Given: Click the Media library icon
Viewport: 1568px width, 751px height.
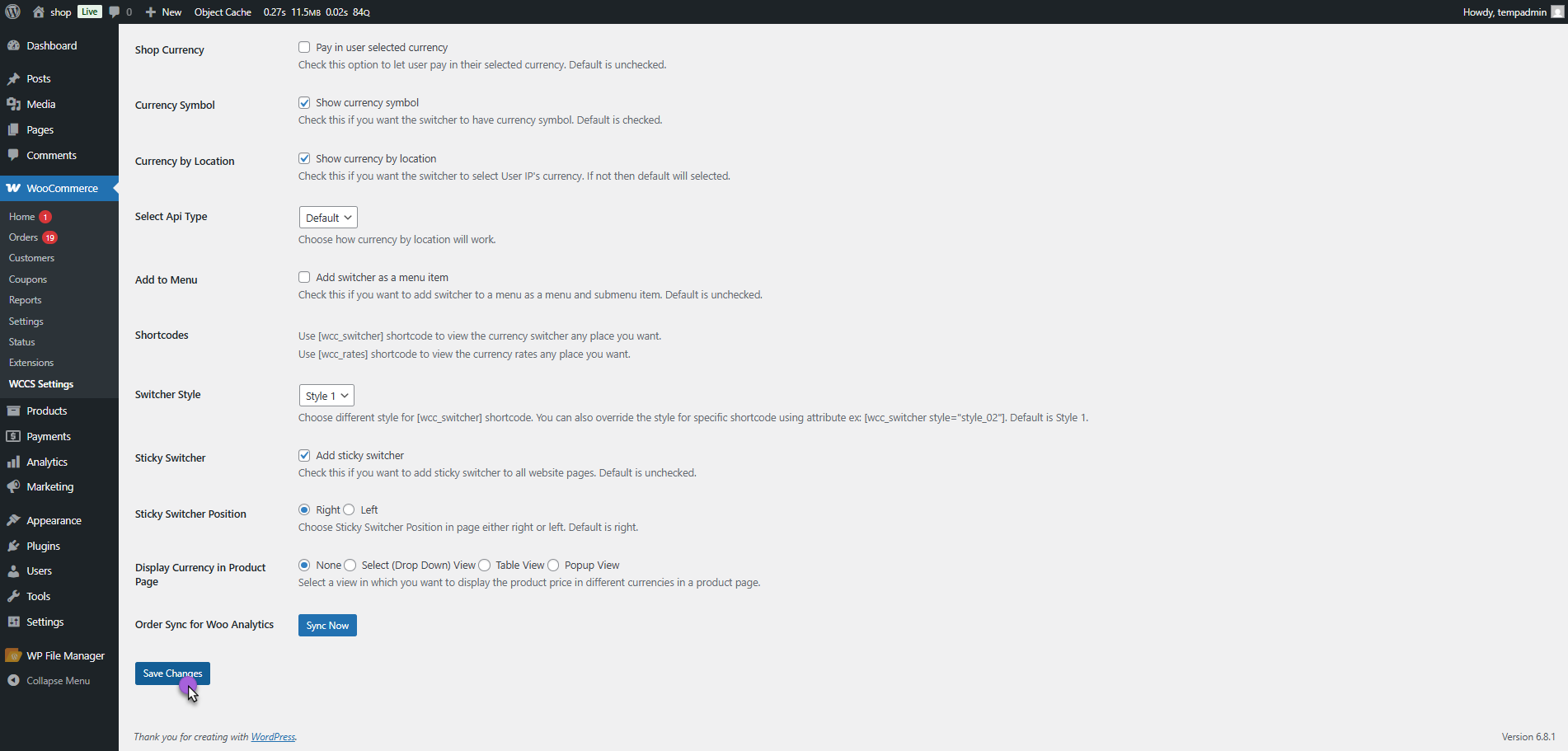Looking at the screenshot, I should pyautogui.click(x=13, y=105).
